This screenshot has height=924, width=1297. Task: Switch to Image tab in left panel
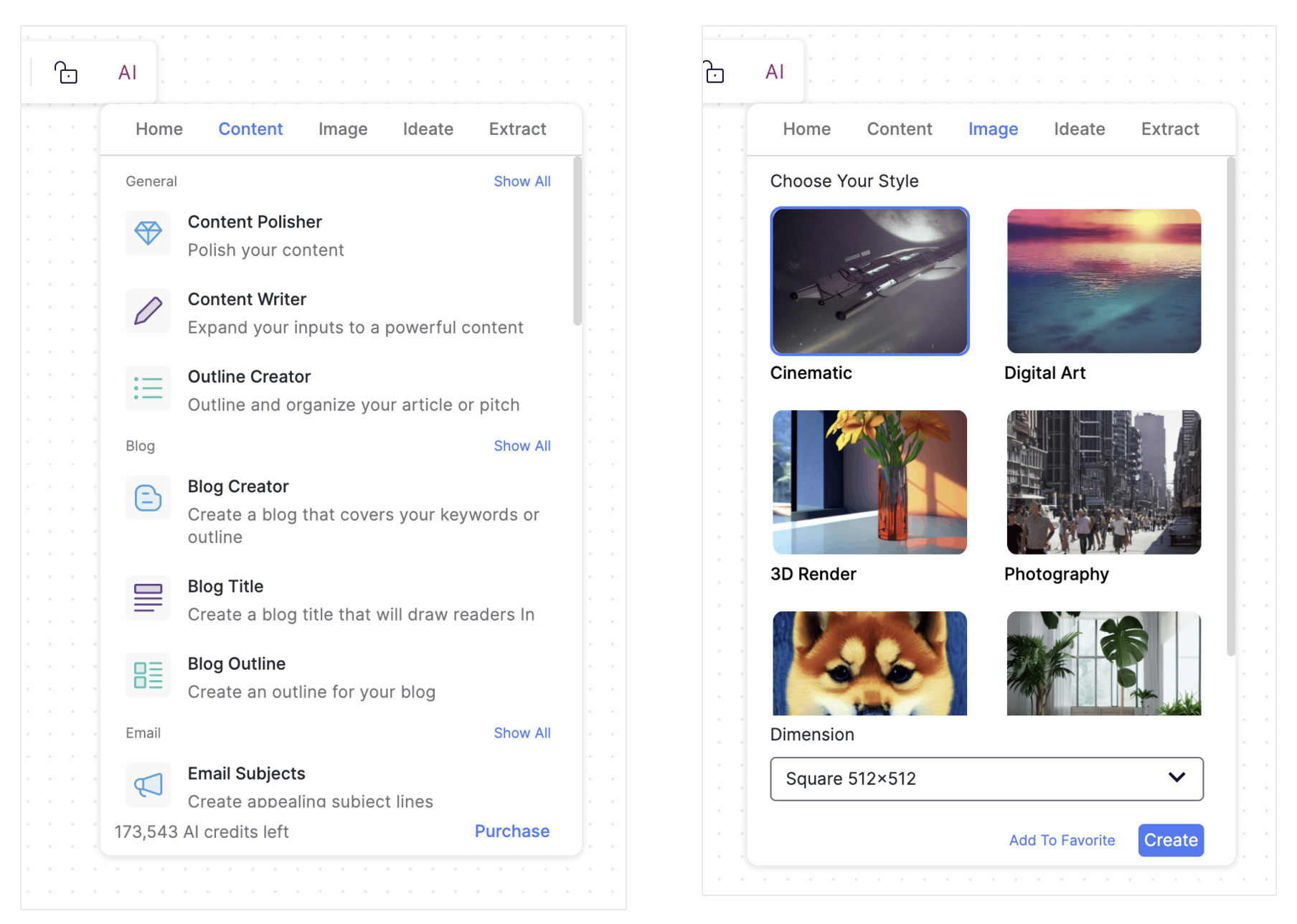[x=343, y=129]
